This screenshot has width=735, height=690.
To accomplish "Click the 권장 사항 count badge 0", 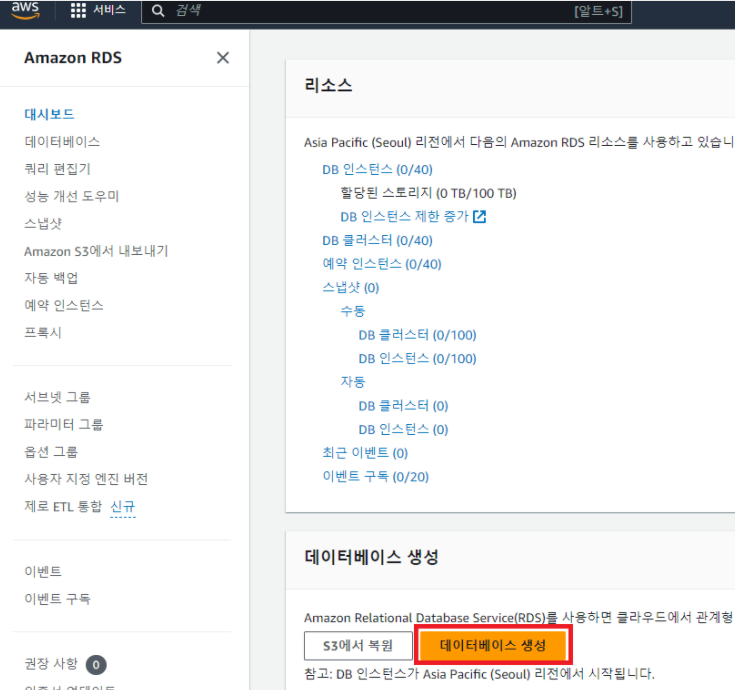I will [x=96, y=665].
